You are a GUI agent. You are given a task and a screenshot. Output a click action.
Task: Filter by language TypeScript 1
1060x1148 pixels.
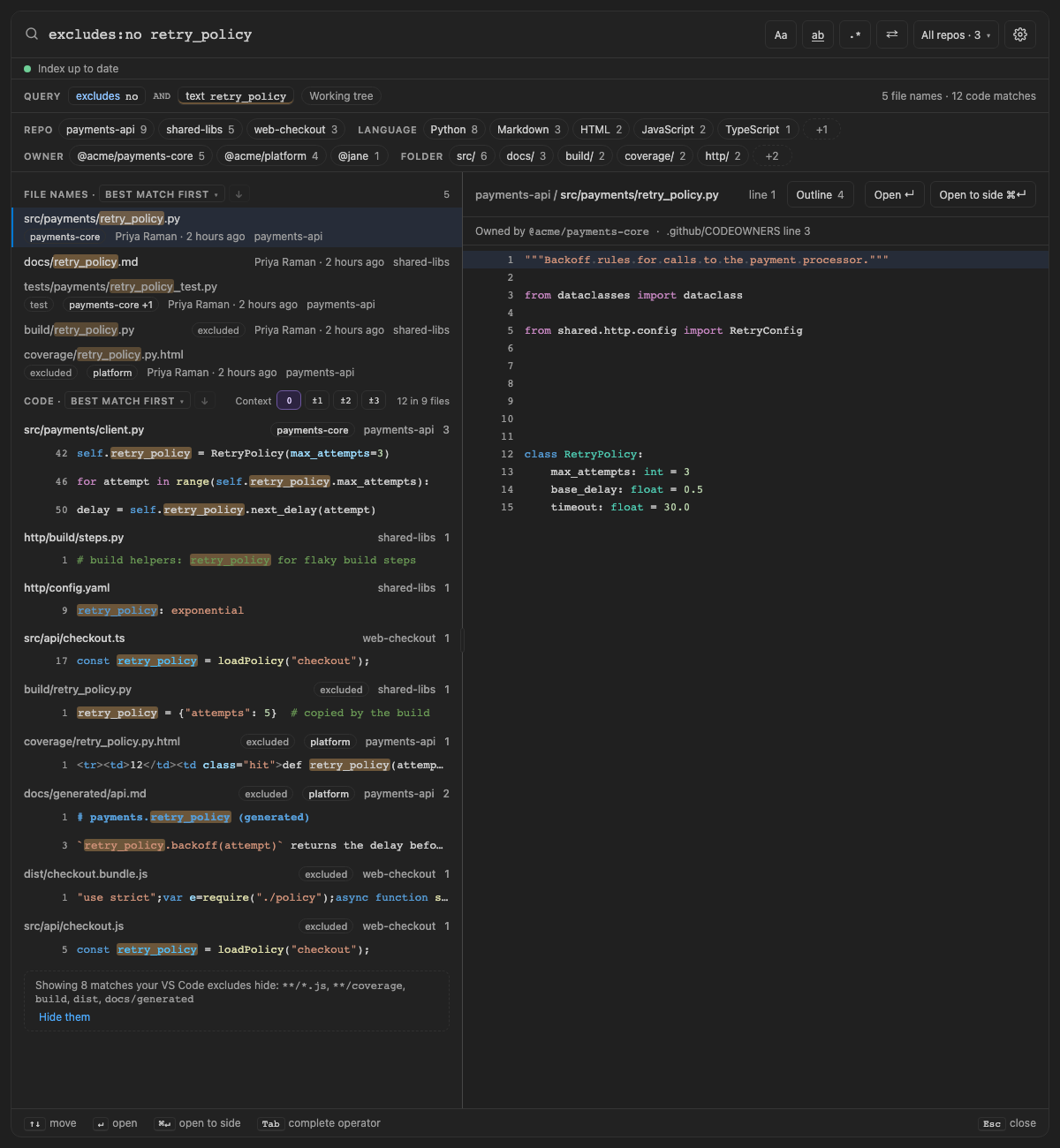point(758,130)
